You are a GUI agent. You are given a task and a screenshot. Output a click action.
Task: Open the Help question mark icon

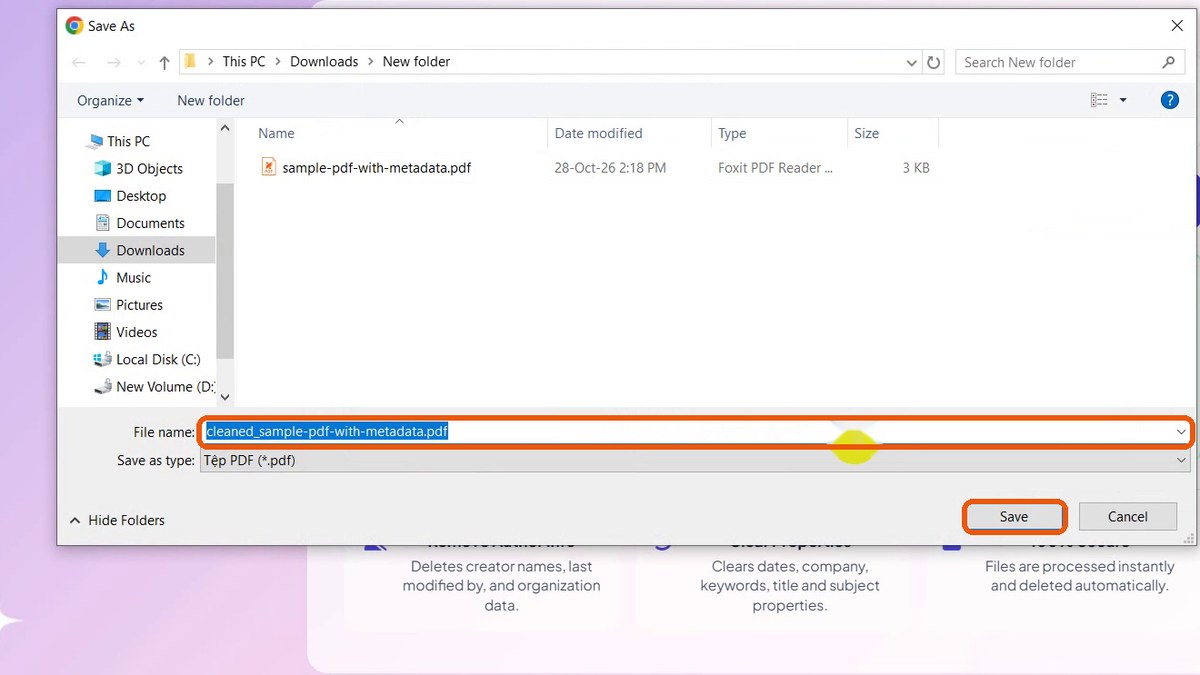coord(1169,100)
